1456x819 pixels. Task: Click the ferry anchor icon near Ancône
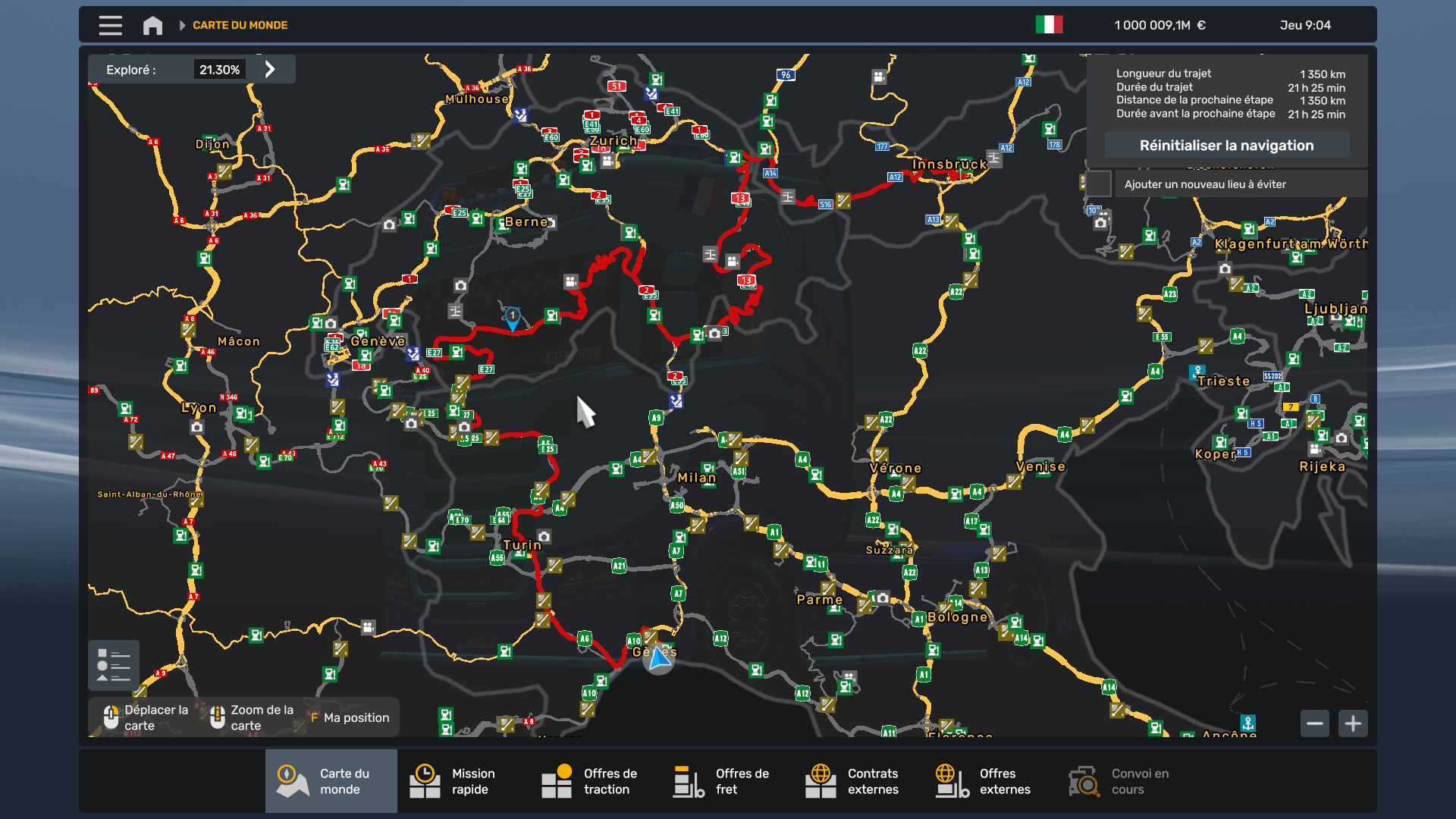[x=1247, y=722]
